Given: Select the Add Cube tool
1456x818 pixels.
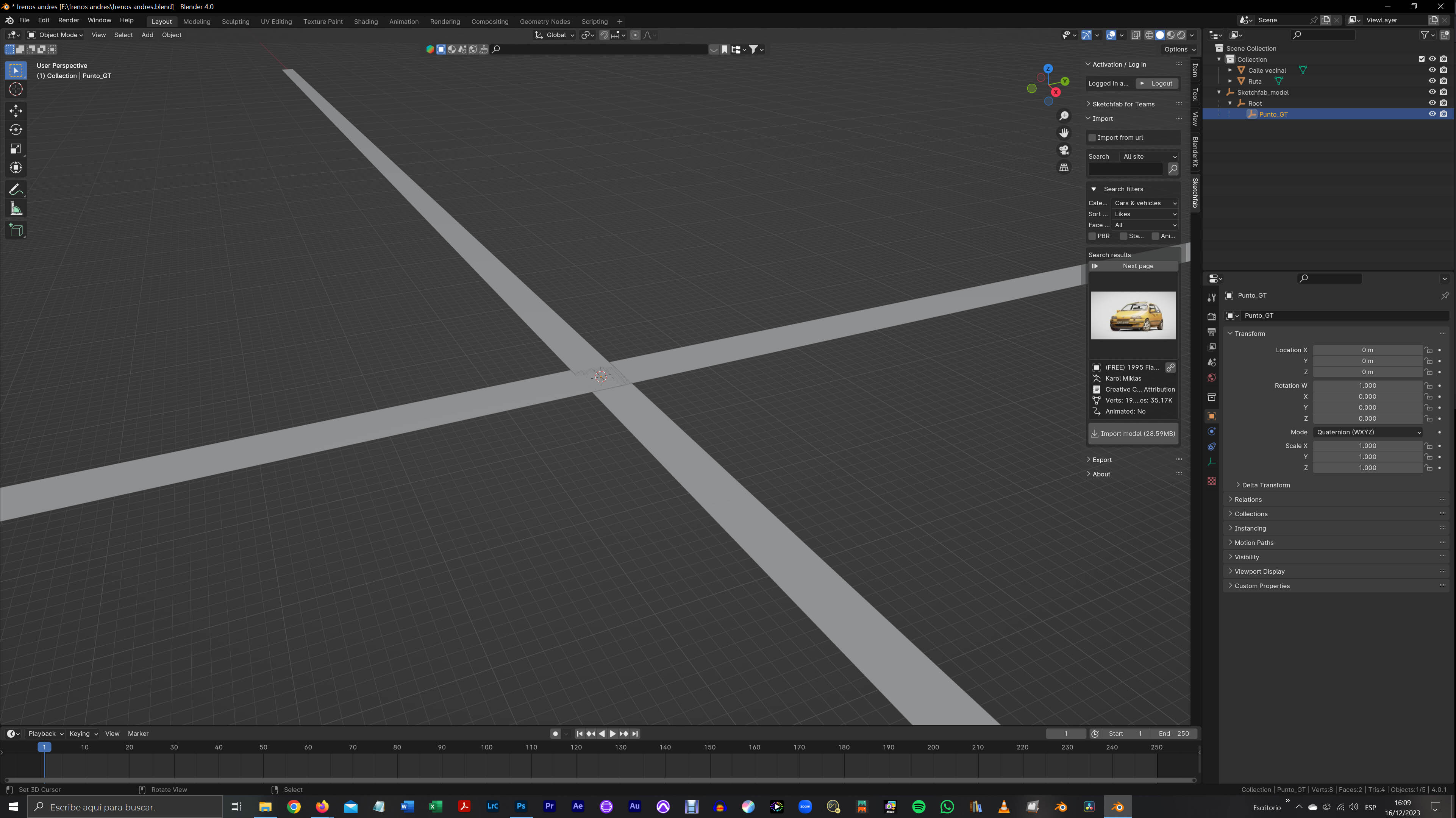Looking at the screenshot, I should click(x=16, y=230).
